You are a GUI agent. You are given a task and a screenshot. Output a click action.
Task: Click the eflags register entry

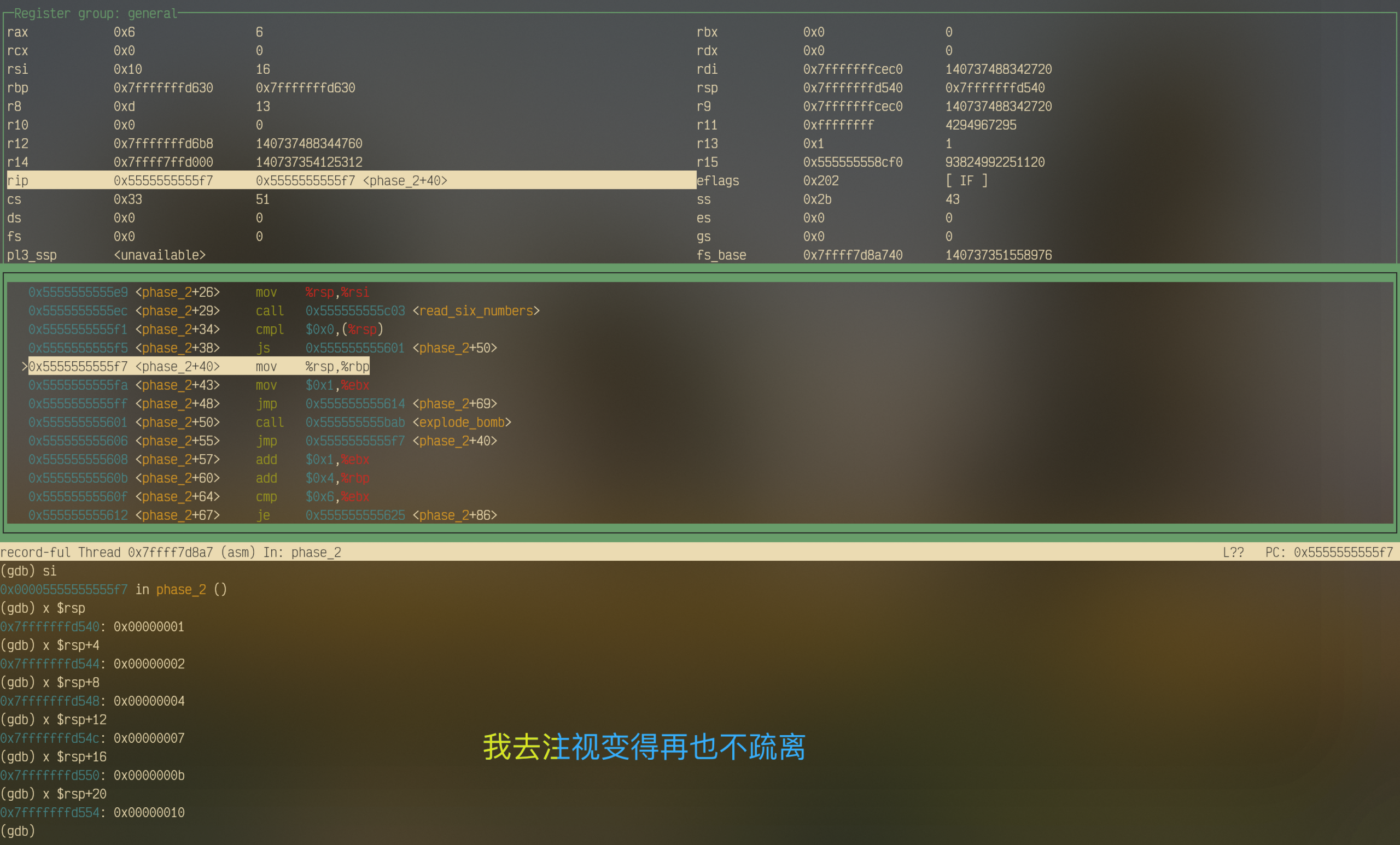point(717,180)
